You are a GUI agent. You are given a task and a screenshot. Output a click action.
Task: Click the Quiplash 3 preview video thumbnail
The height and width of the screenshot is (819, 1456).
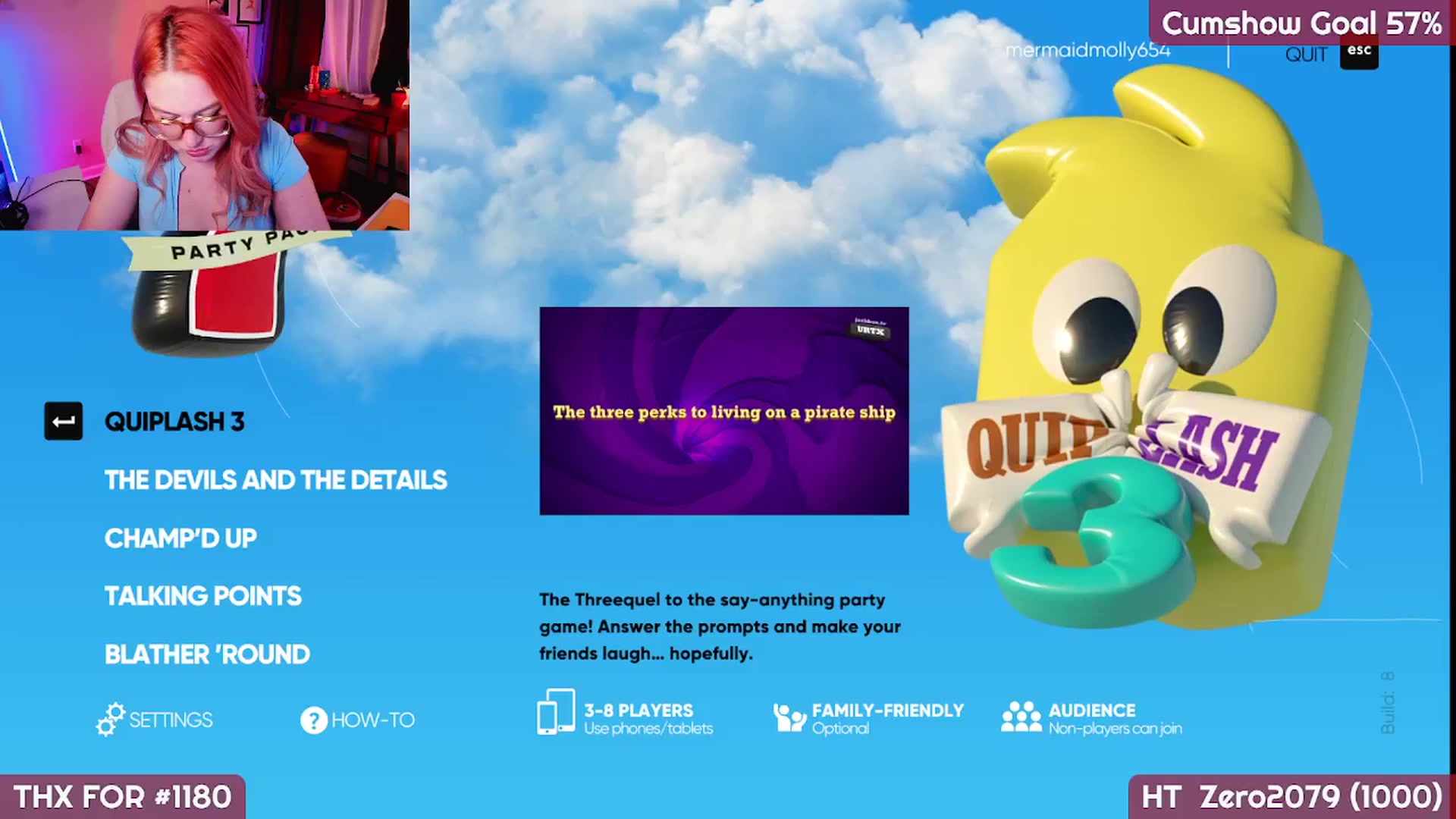point(724,411)
